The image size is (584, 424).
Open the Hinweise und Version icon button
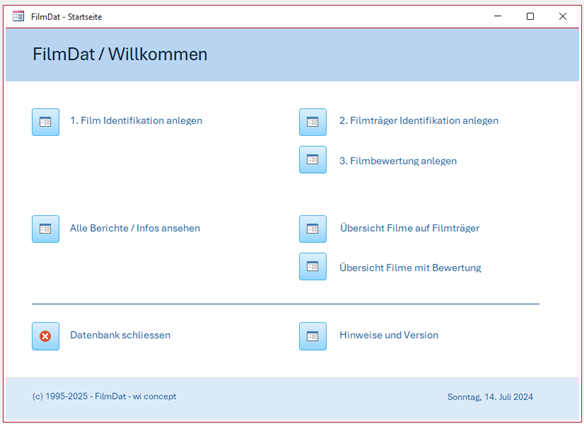point(313,336)
